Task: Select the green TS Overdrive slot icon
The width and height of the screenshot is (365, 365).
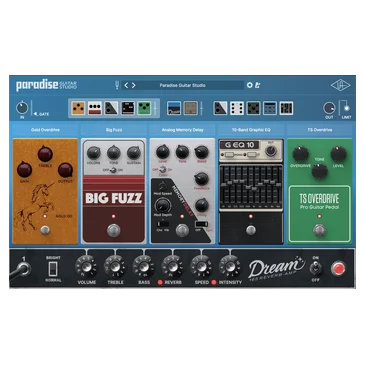Action: pos(144,108)
